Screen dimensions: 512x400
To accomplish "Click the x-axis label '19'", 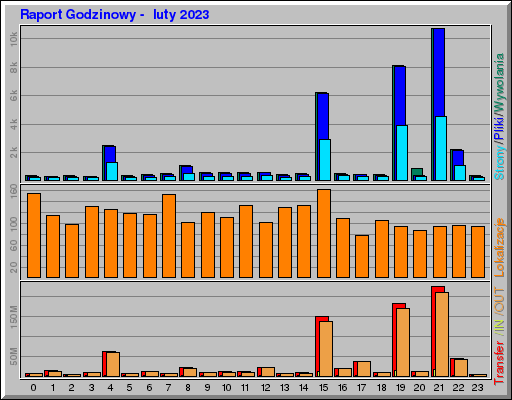I will (x=400, y=388).
